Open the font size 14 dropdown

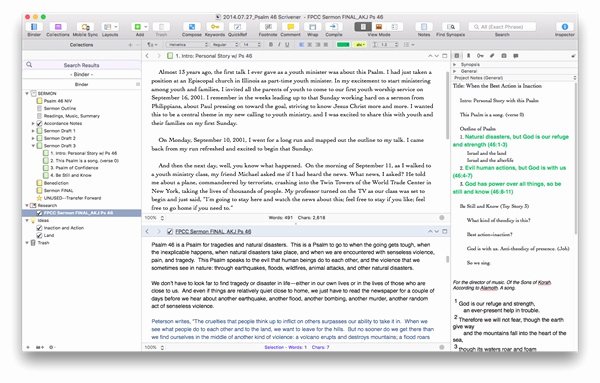click(x=252, y=45)
